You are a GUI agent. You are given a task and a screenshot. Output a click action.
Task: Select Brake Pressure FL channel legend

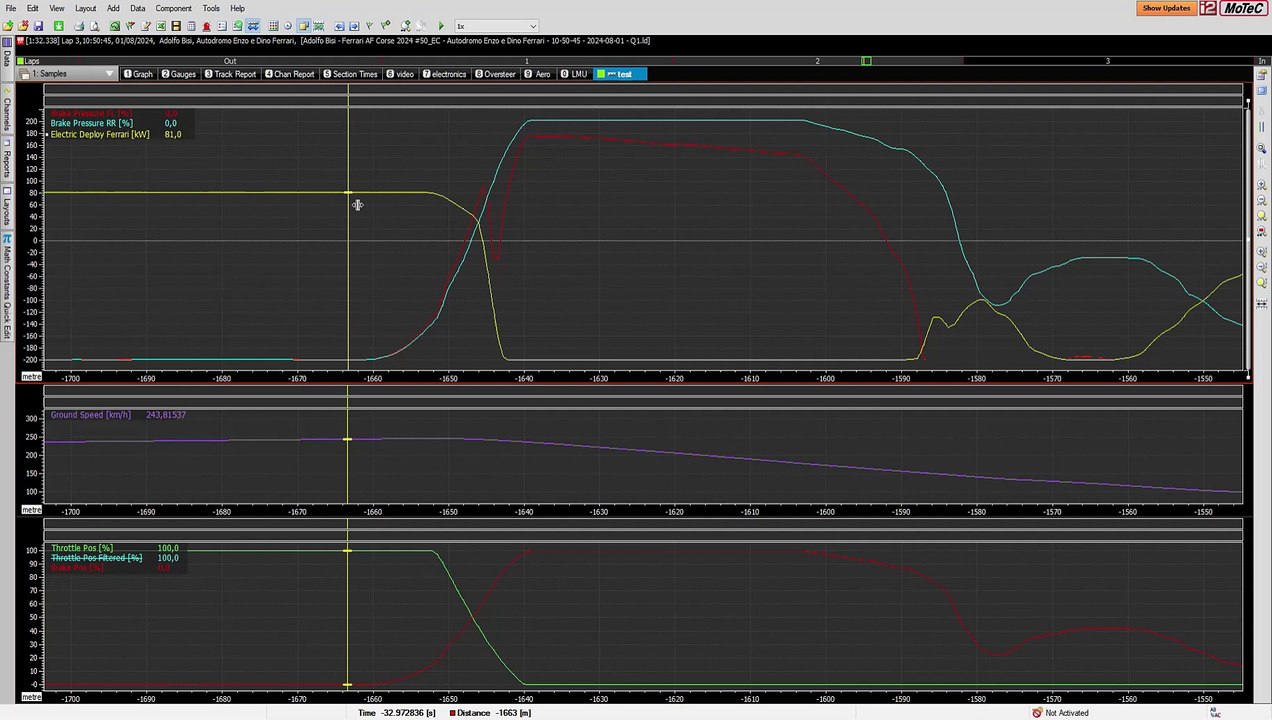tap(90, 113)
